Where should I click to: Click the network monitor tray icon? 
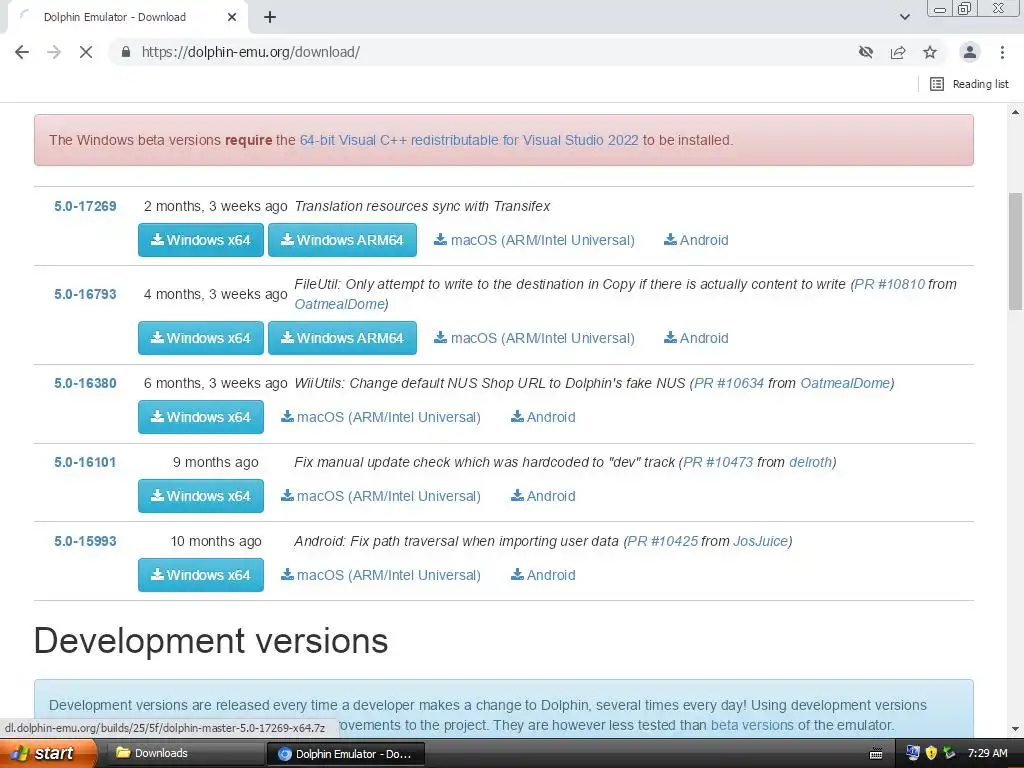pos(913,753)
